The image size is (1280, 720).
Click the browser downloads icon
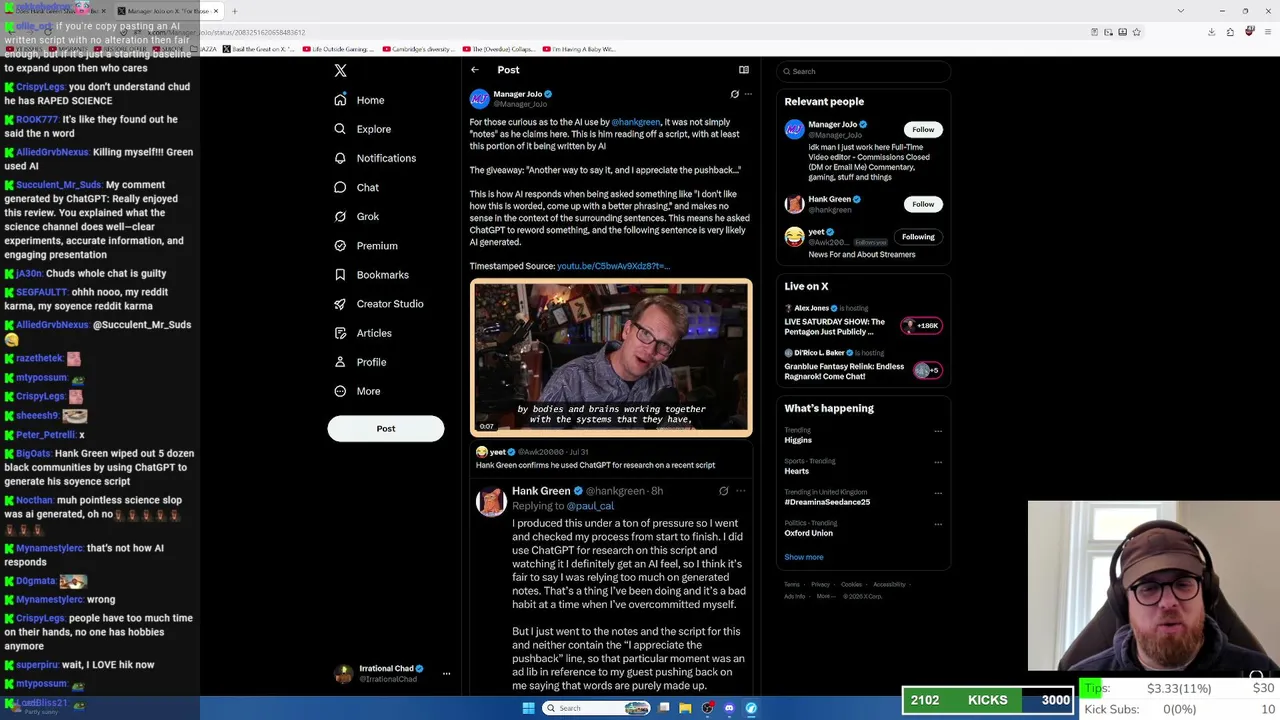[x=1211, y=32]
